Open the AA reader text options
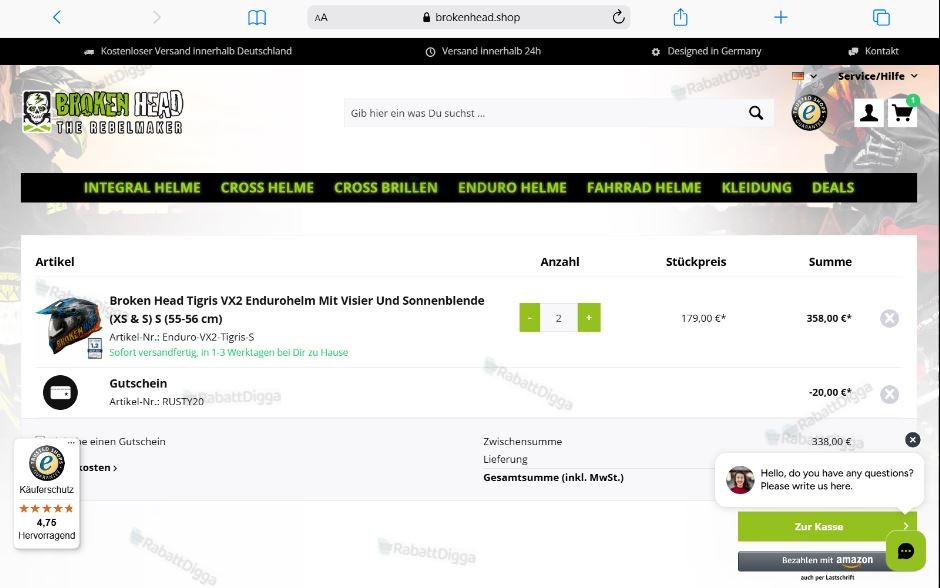The height and width of the screenshot is (588, 940). [321, 18]
